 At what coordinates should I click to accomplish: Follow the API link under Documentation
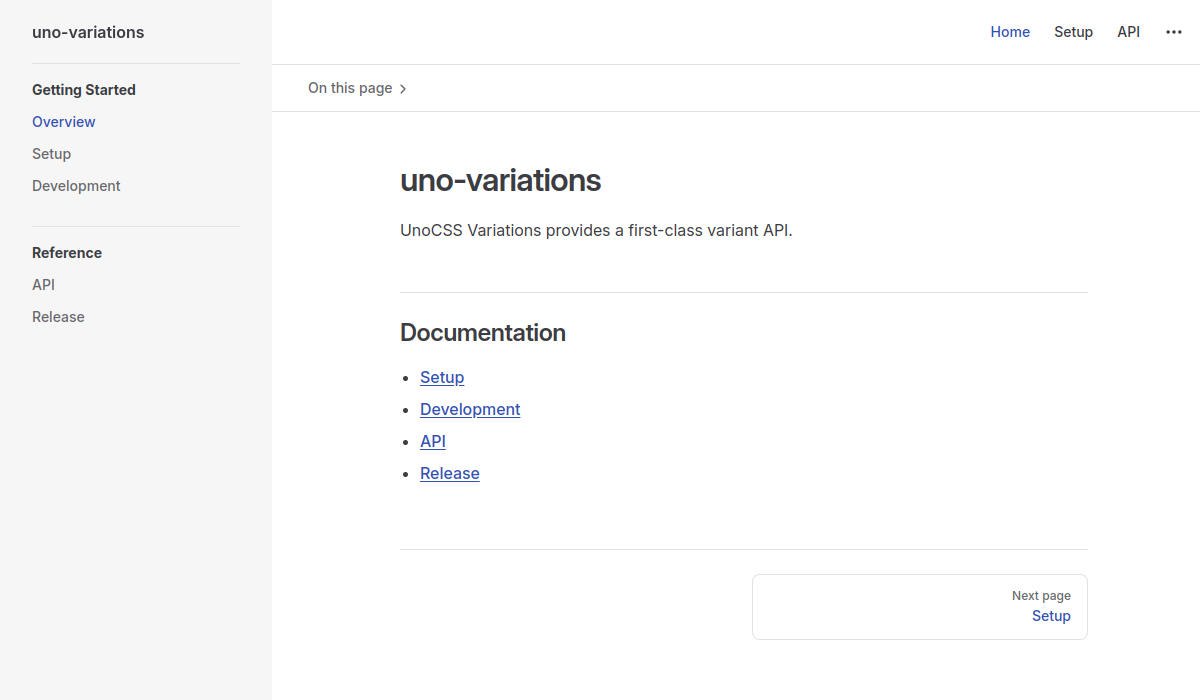pos(432,441)
